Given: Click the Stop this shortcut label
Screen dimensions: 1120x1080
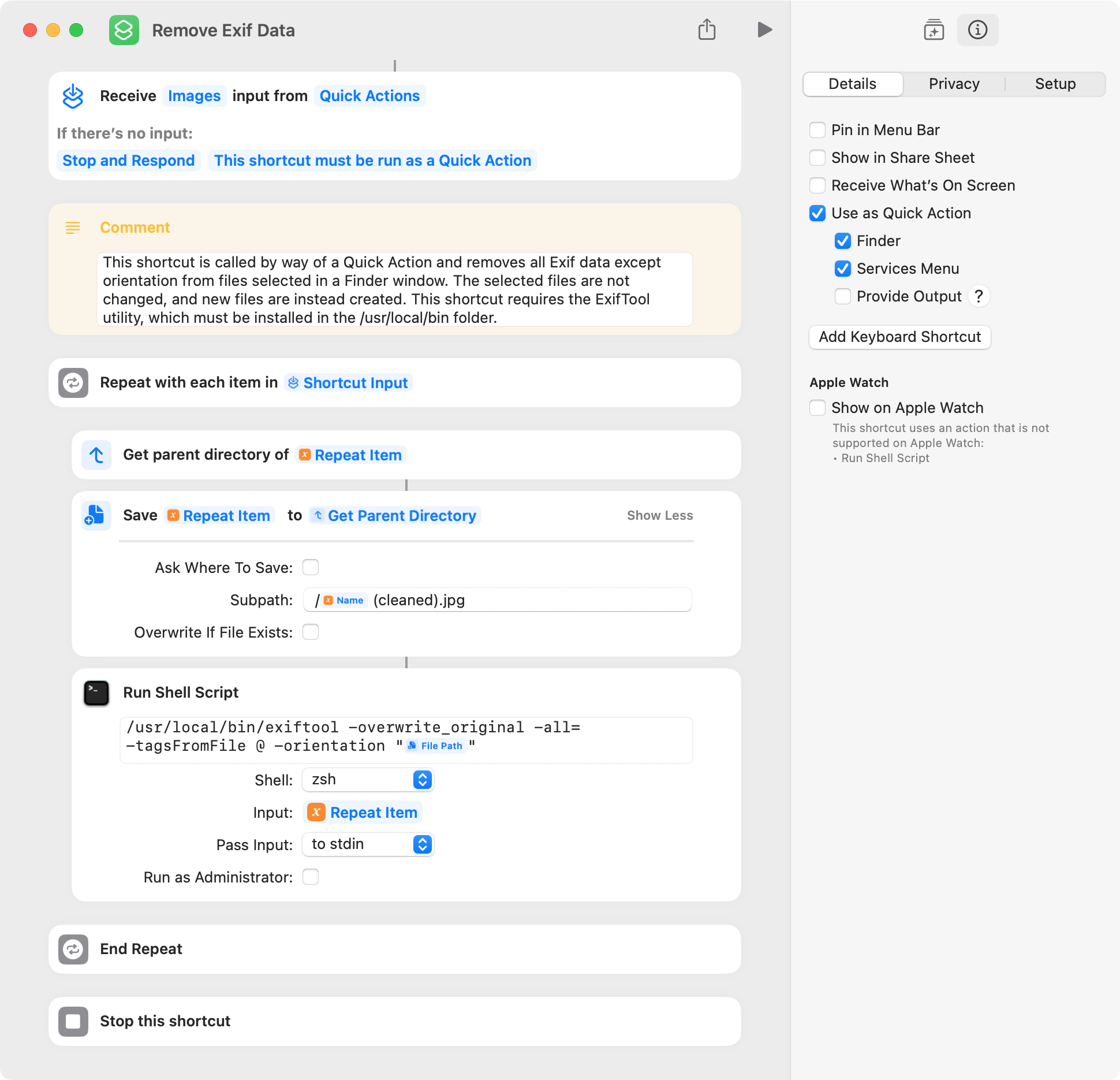Looking at the screenshot, I should click(165, 1021).
